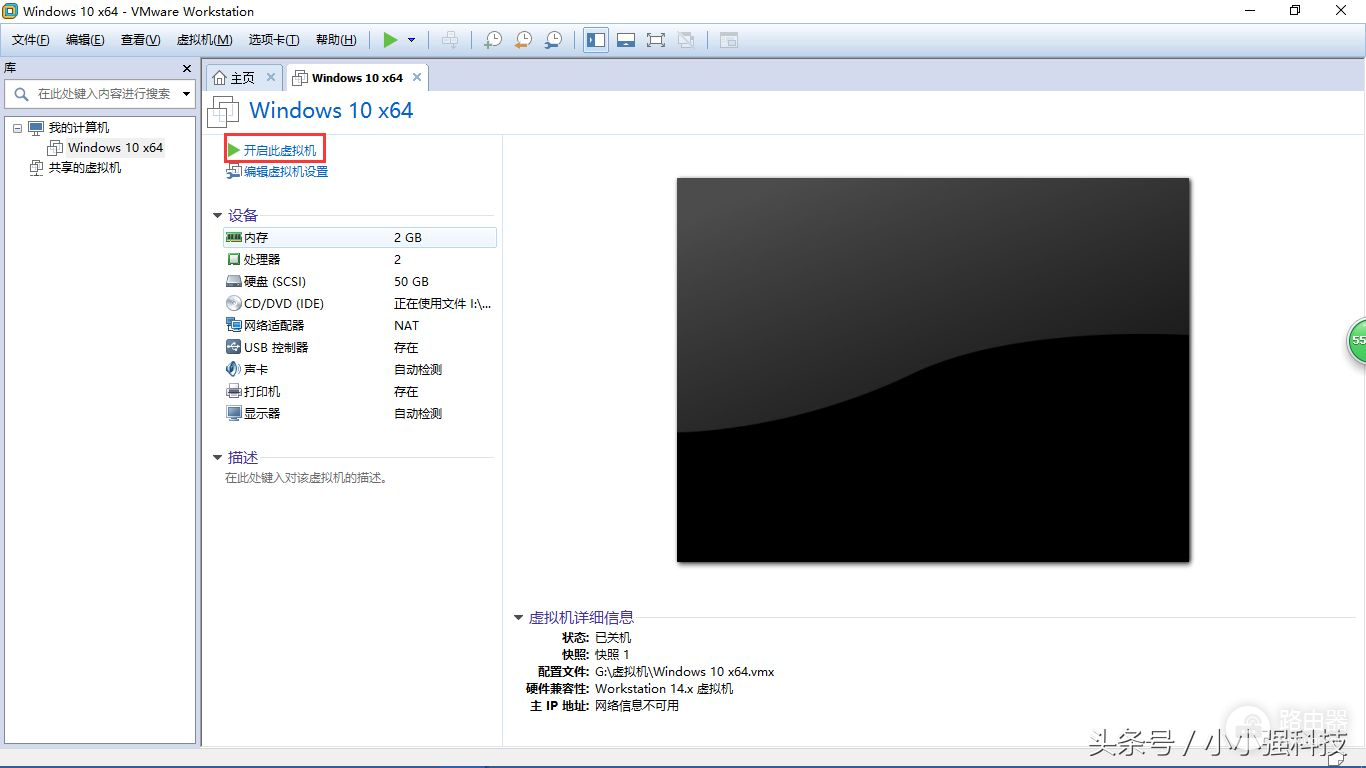The height and width of the screenshot is (768, 1366).
Task: Click 开启此虚拟机 link
Action: coord(279,150)
